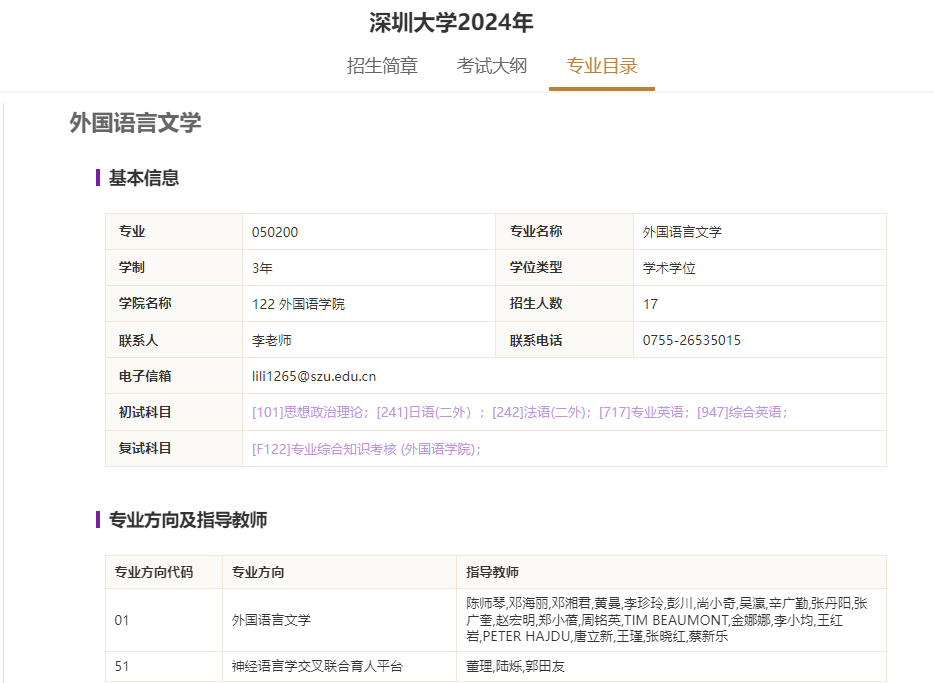Switch to the 考试大纲 tab
The height and width of the screenshot is (683, 934).
point(491,66)
